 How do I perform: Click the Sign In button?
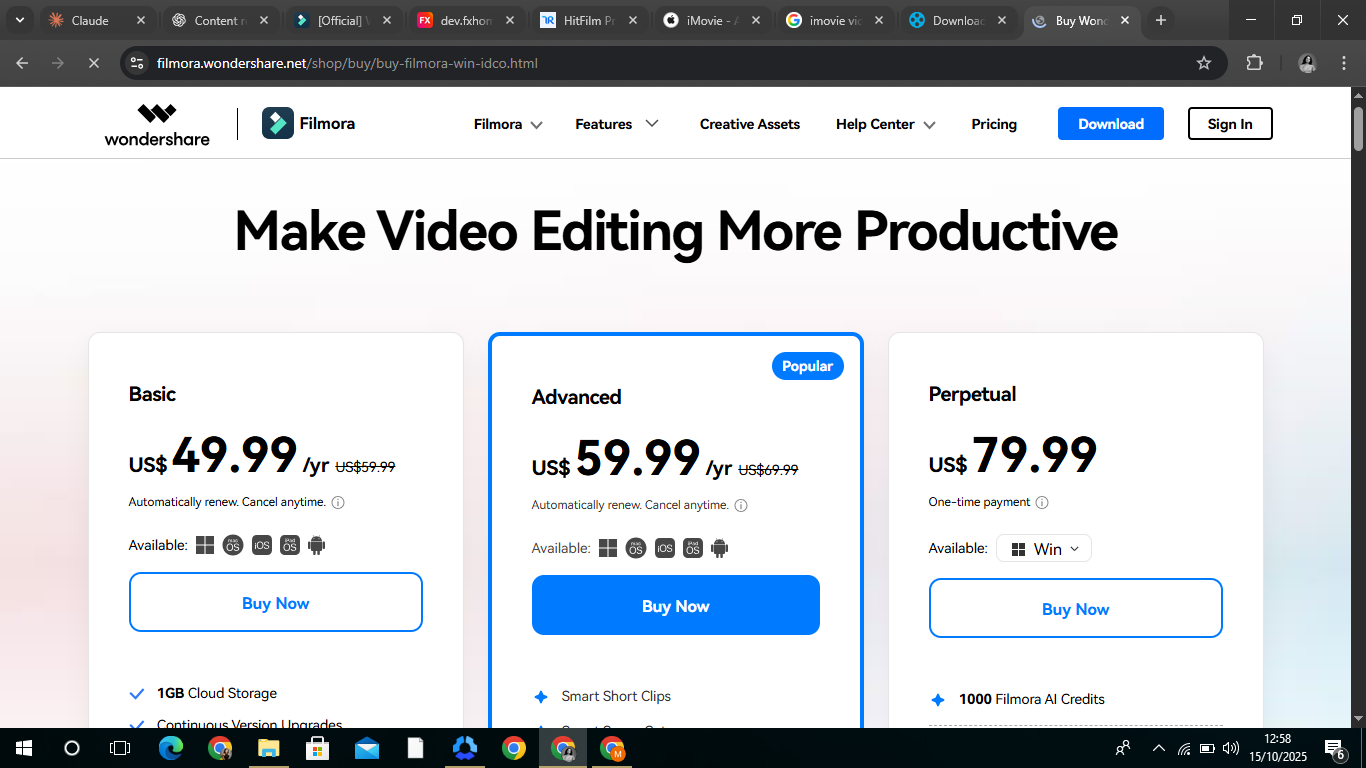click(1229, 124)
